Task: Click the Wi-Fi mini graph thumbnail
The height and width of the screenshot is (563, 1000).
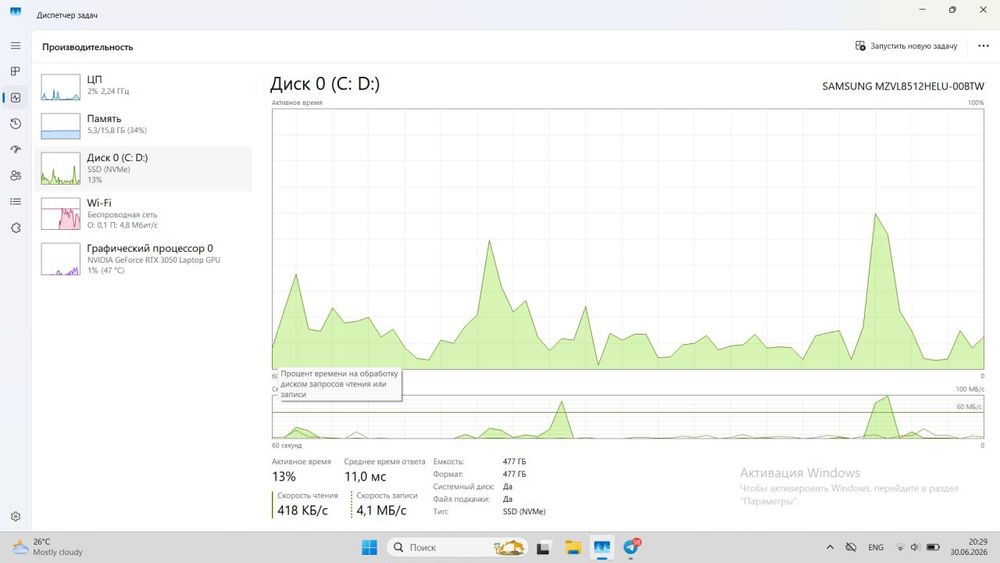Action: [x=61, y=214]
